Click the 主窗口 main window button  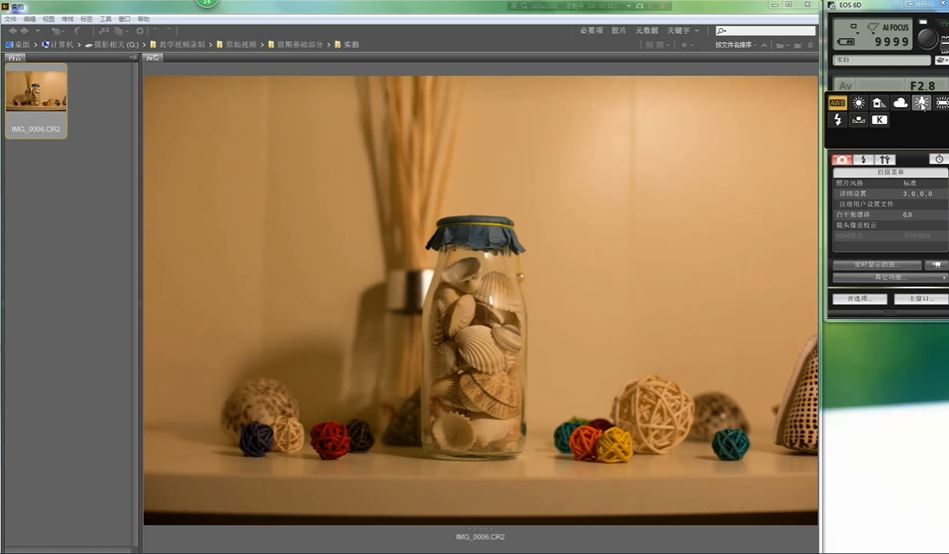coord(921,299)
